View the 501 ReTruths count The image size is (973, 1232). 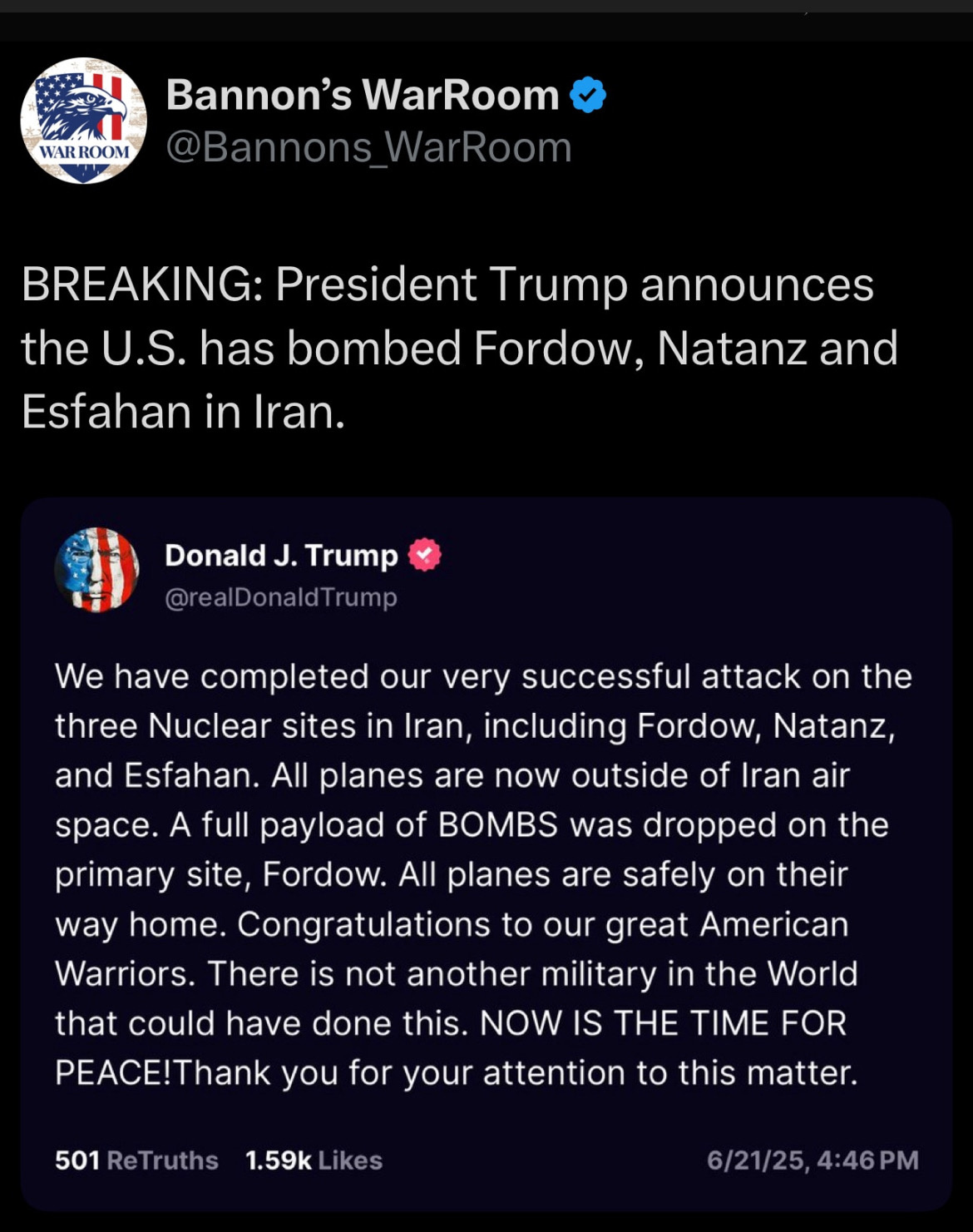(136, 1160)
